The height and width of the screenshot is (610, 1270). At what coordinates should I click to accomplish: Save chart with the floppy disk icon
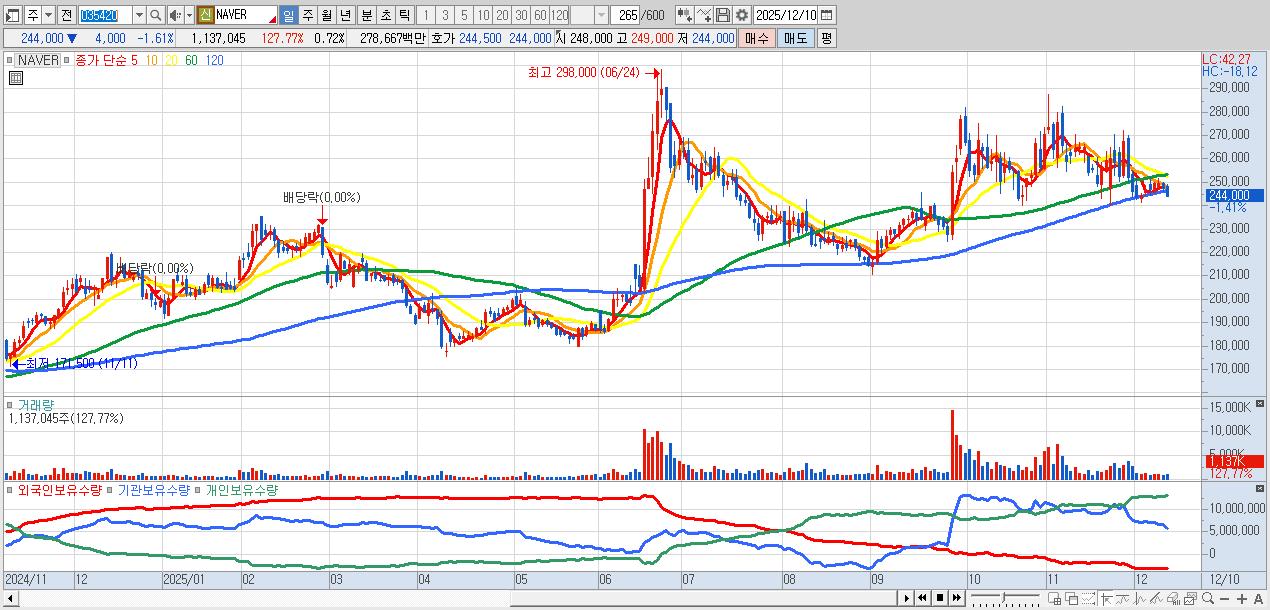[723, 15]
